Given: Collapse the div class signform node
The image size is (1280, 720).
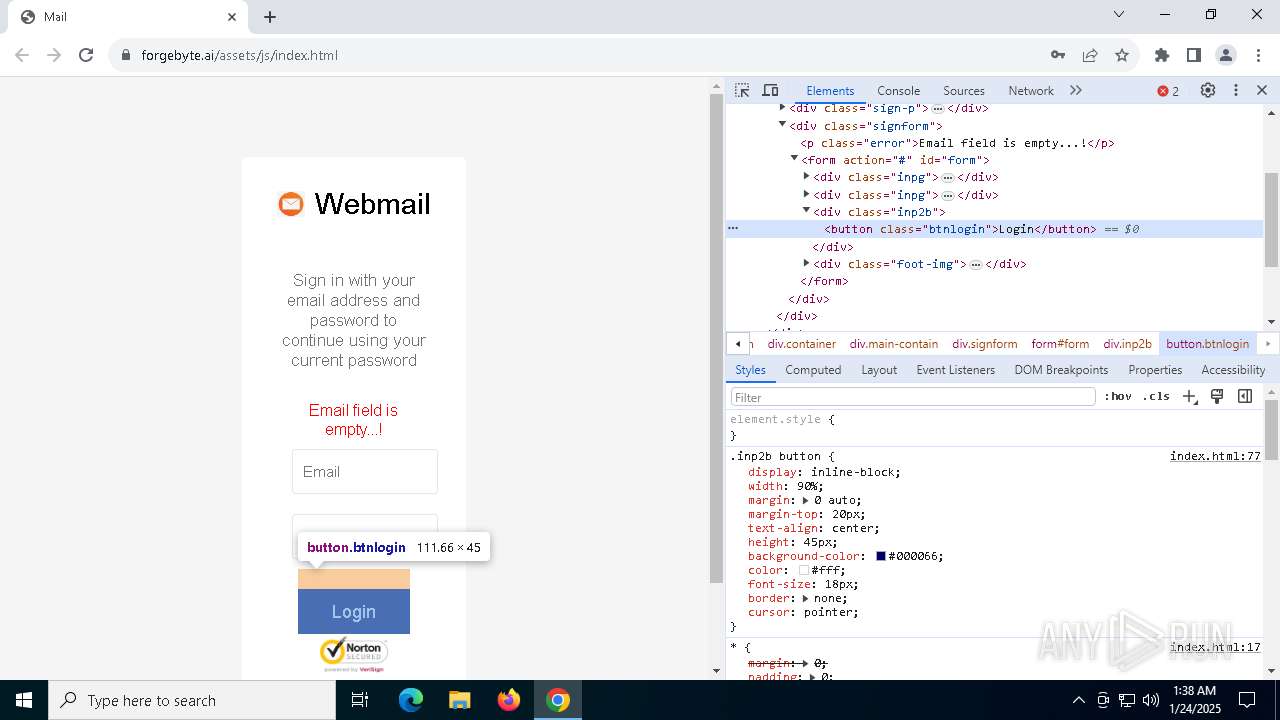Looking at the screenshot, I should (783, 125).
